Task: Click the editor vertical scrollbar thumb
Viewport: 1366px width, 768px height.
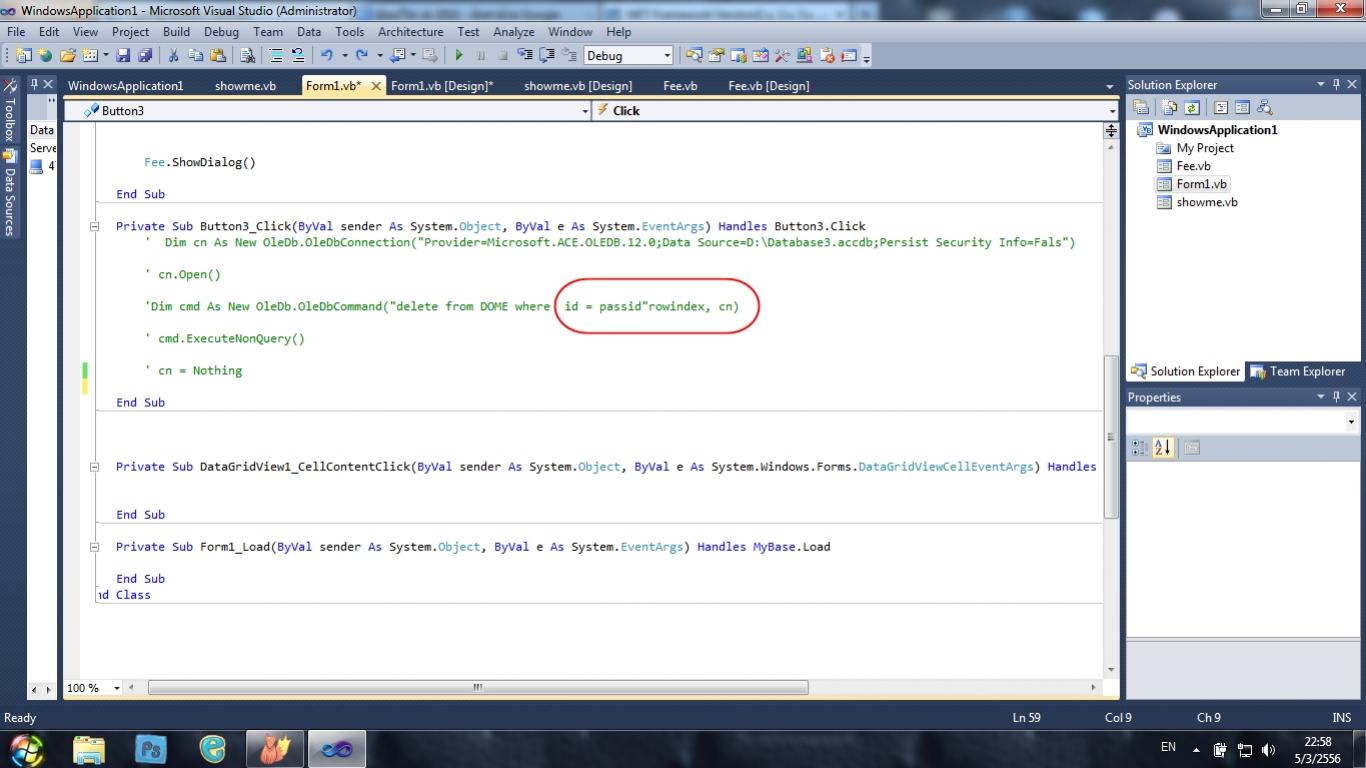Action: click(x=1110, y=436)
